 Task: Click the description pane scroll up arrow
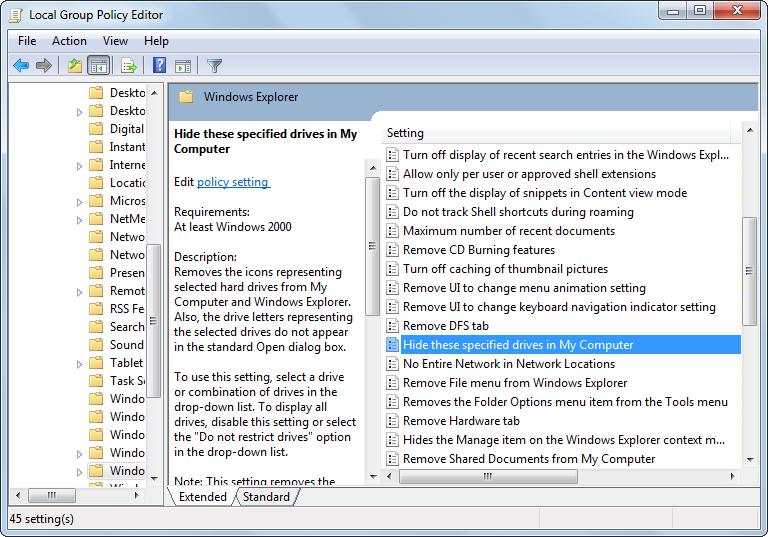tap(373, 168)
